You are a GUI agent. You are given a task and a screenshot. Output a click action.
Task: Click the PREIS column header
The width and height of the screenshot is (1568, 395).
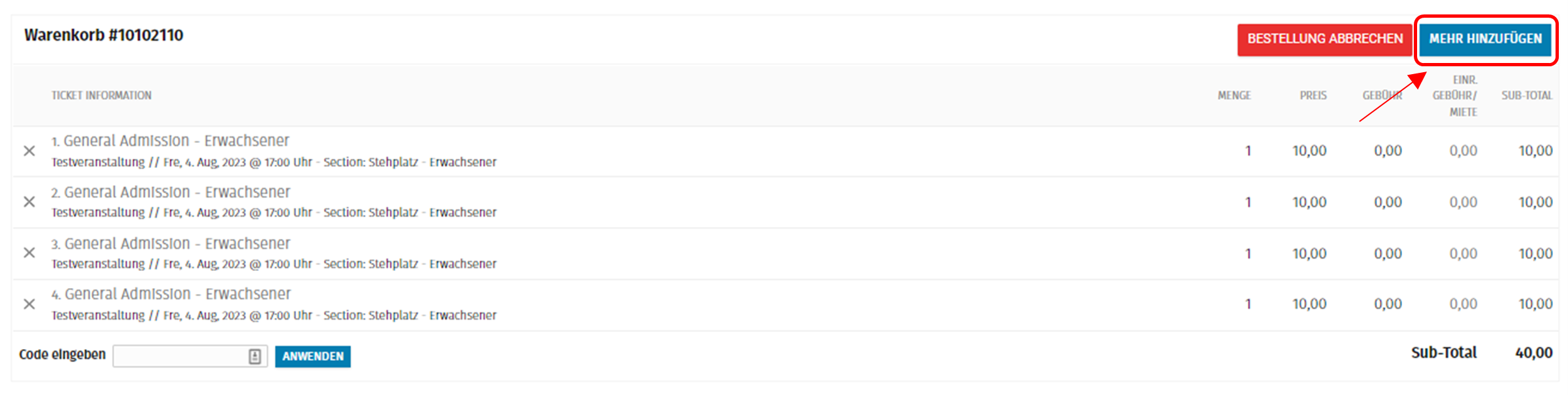[x=1313, y=96]
